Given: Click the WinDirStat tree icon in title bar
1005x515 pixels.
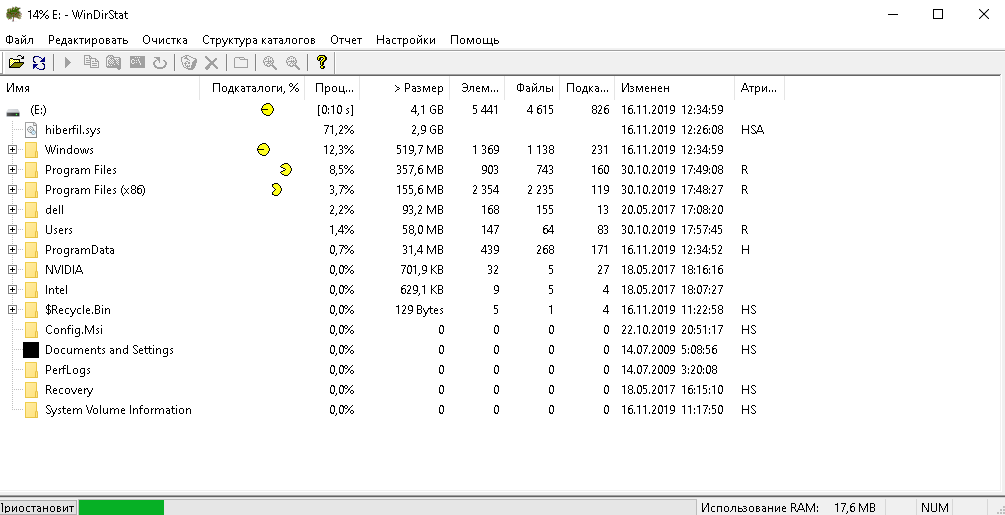Looking at the screenshot, I should pyautogui.click(x=13, y=14).
